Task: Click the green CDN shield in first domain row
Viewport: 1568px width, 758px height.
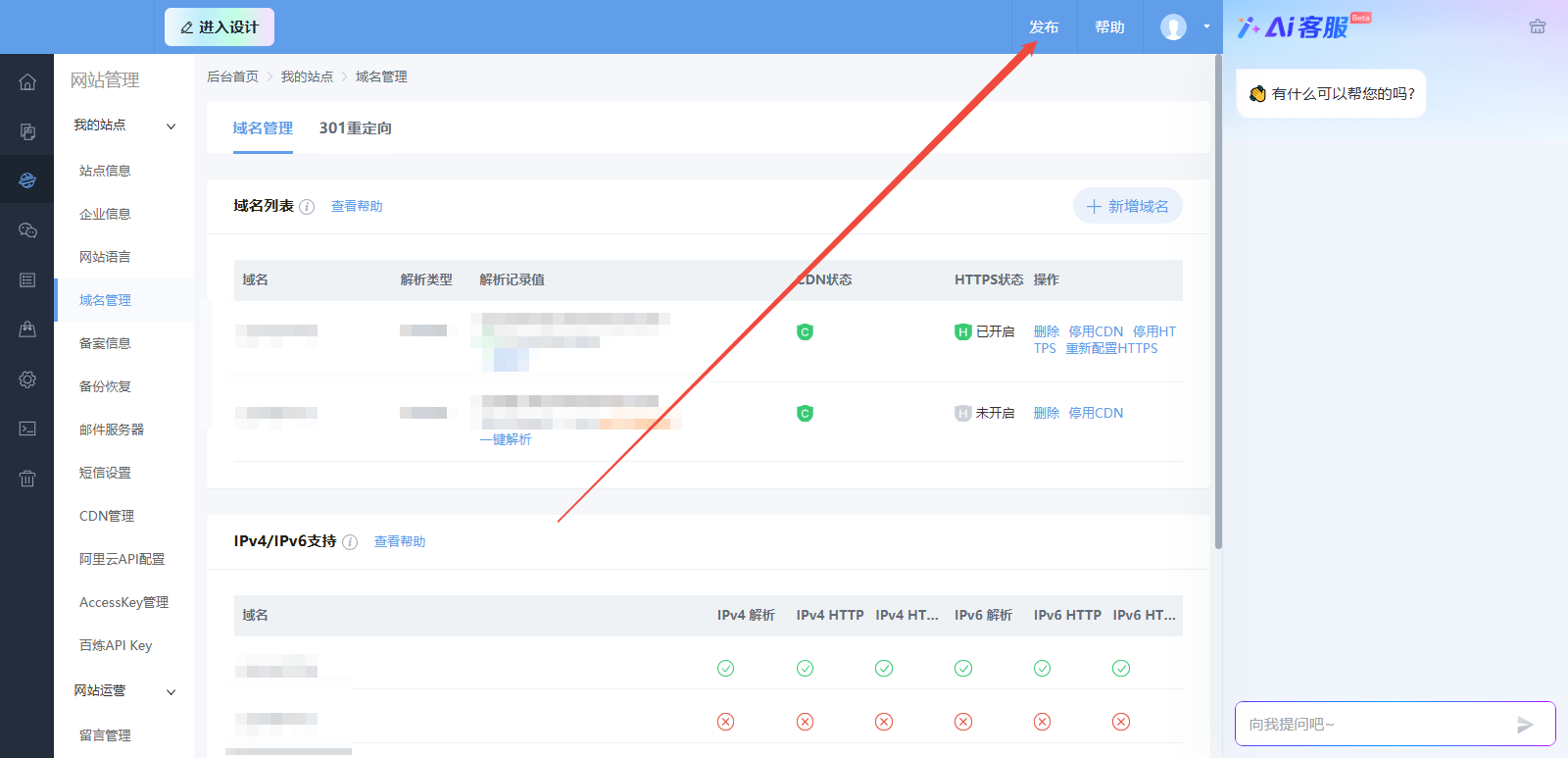Action: point(805,332)
